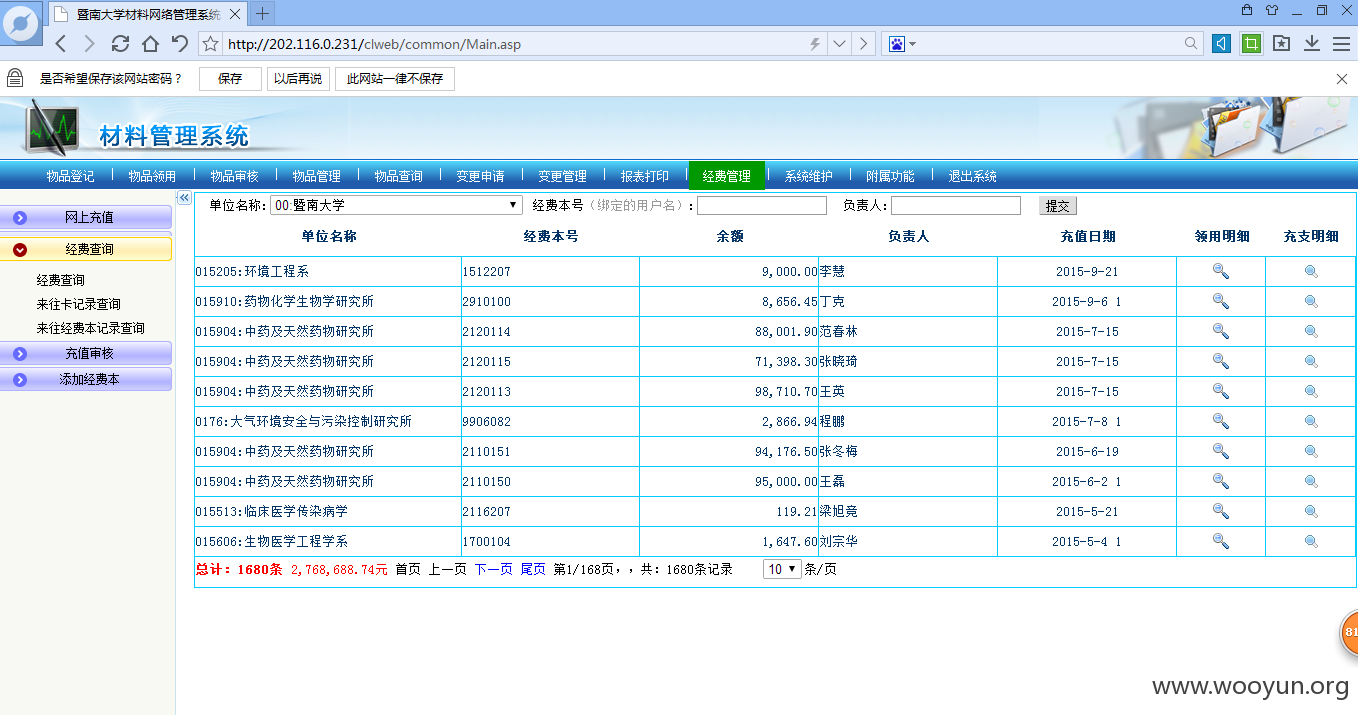This screenshot has height=715, width=1358.
Task: Open usage details for 李慧 row
Action: coord(1220,271)
